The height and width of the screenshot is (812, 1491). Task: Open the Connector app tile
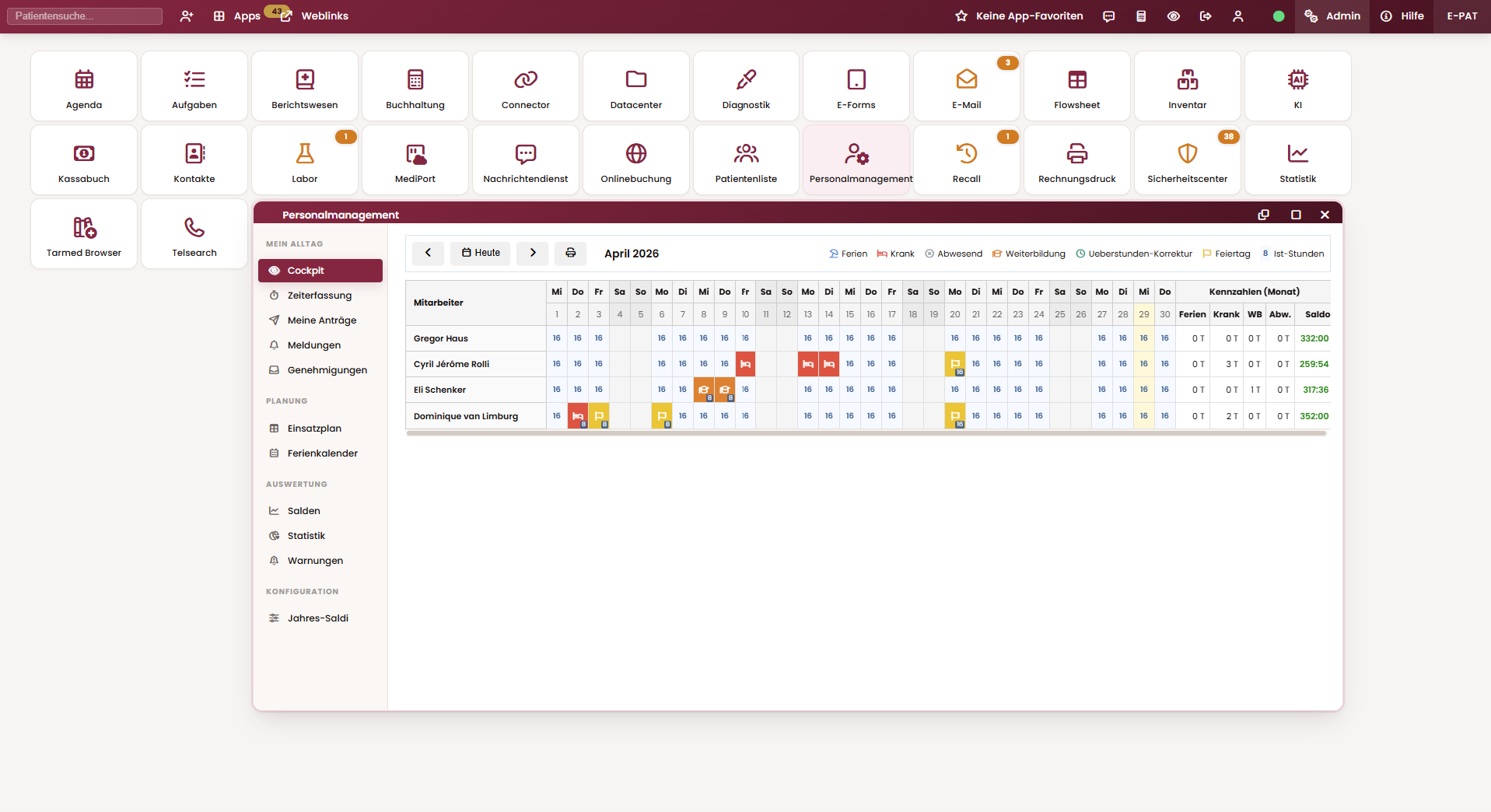coord(526,86)
